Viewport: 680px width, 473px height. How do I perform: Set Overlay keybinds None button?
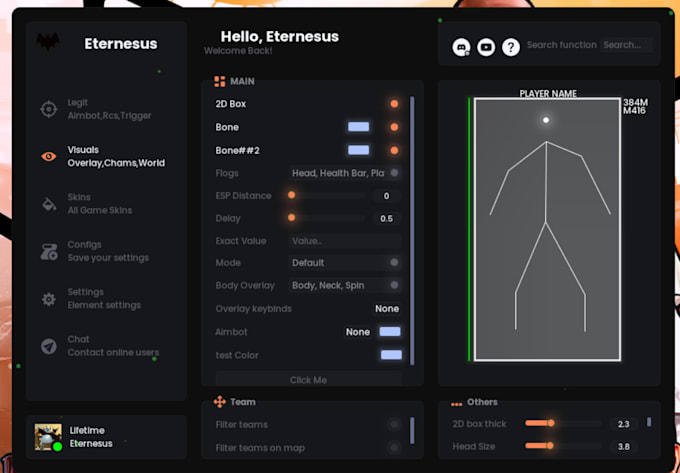point(387,309)
